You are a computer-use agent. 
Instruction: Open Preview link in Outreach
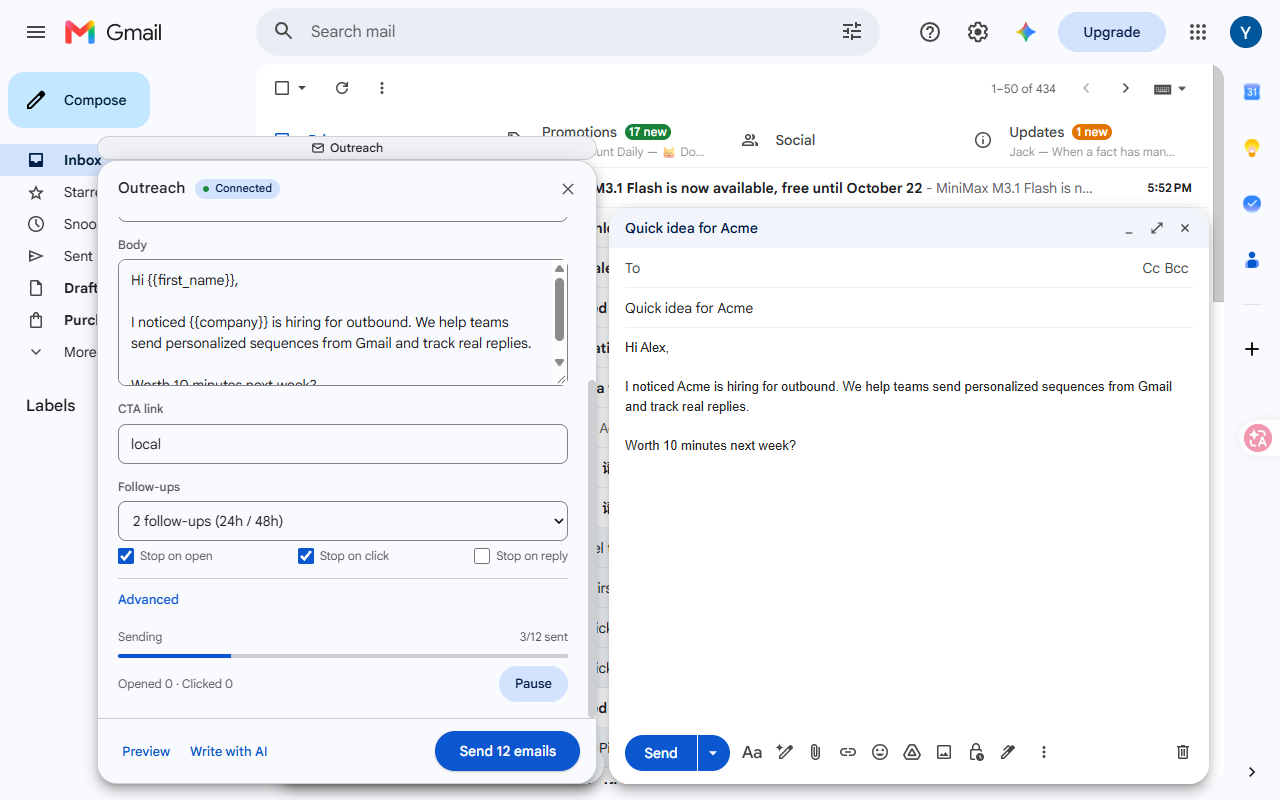tap(146, 752)
